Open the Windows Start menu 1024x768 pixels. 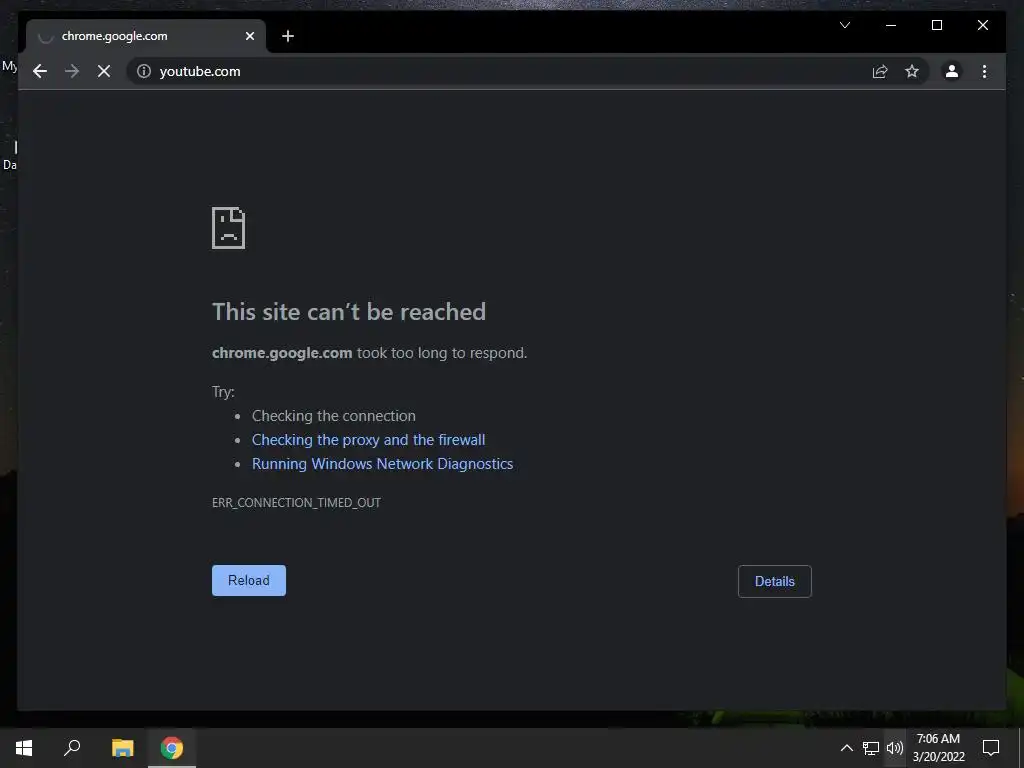pos(24,748)
